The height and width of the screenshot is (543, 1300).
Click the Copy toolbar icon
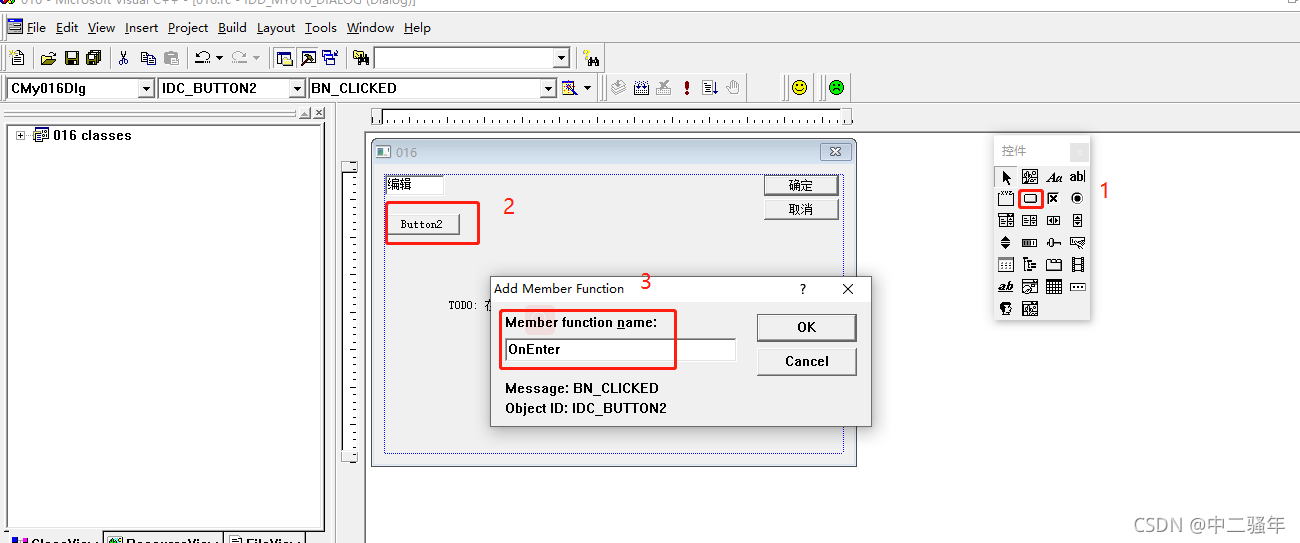(148, 58)
